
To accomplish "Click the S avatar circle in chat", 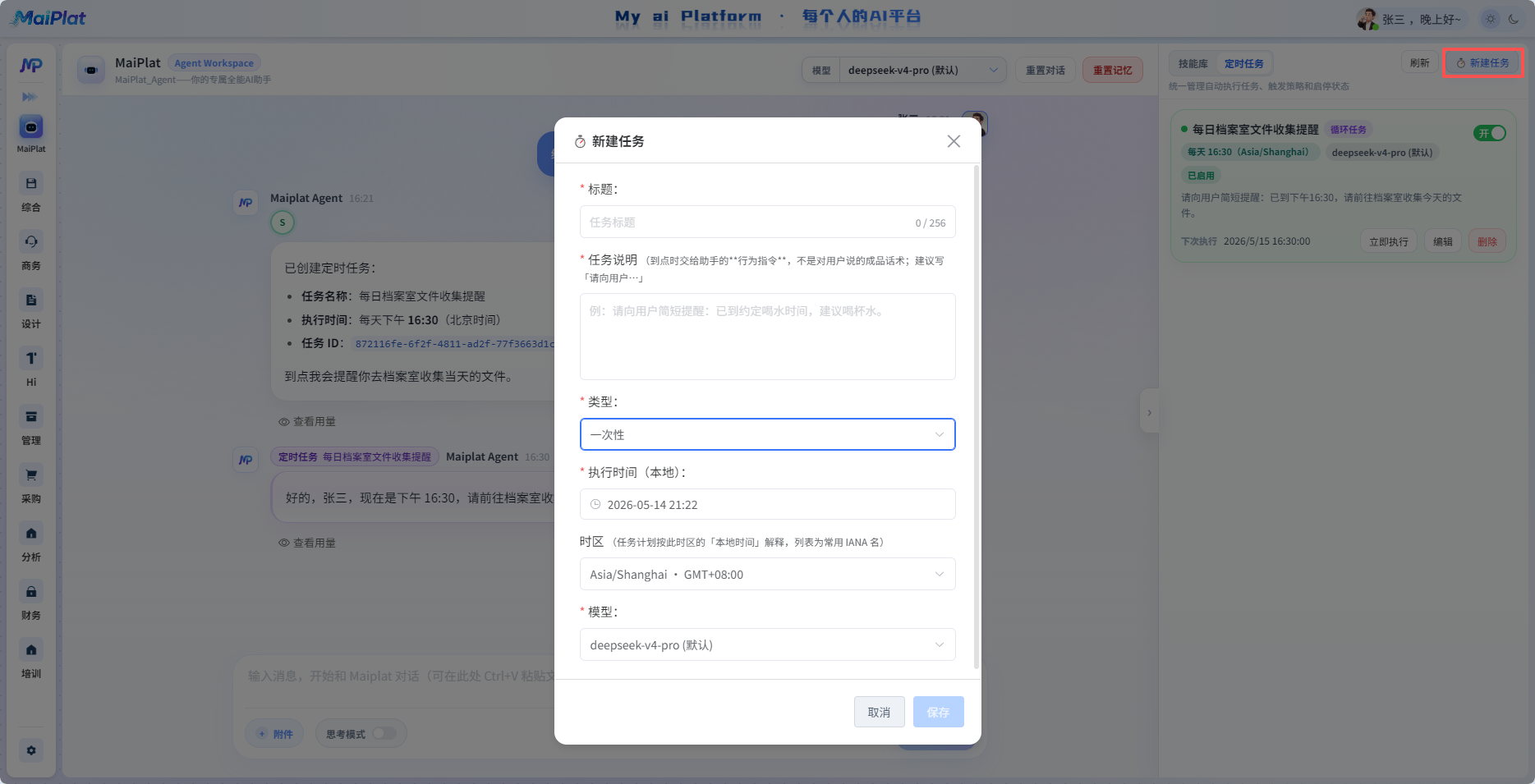I will click(x=283, y=222).
